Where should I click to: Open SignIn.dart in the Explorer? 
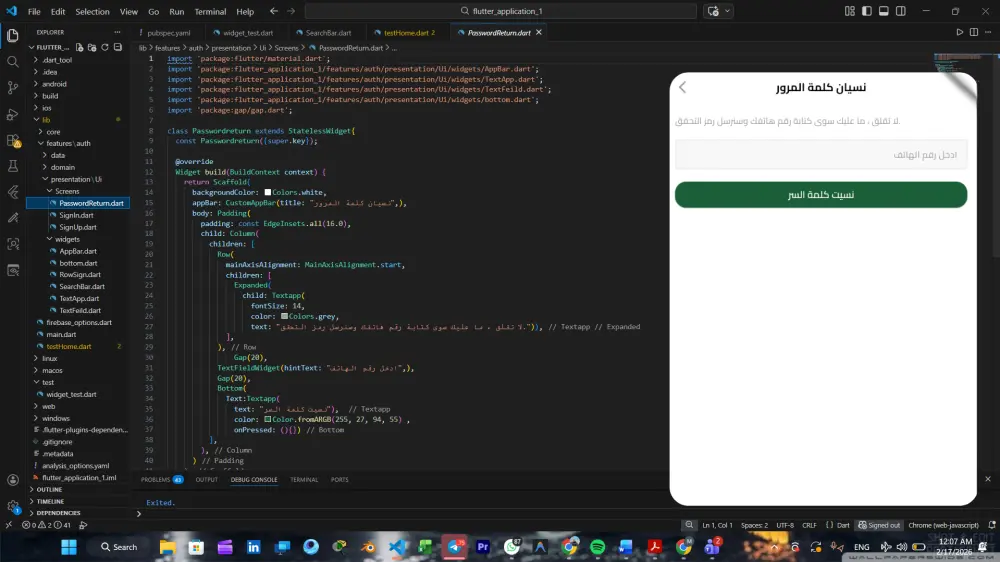pos(78,215)
